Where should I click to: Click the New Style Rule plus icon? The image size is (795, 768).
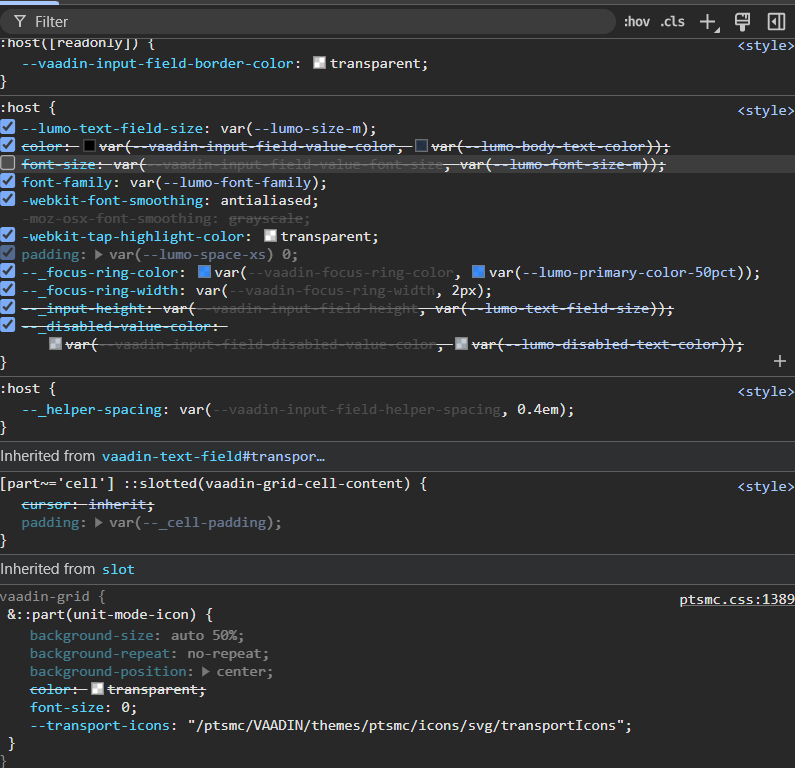tap(708, 21)
